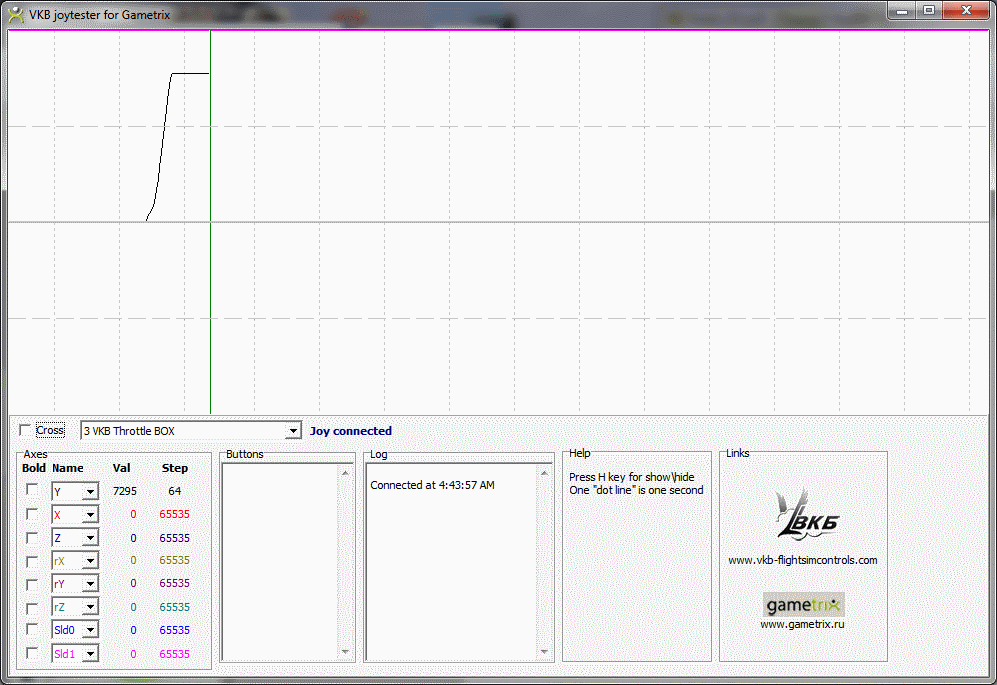Click the Y axis value 7295
The width and height of the screenshot is (997, 685).
[x=125, y=491]
